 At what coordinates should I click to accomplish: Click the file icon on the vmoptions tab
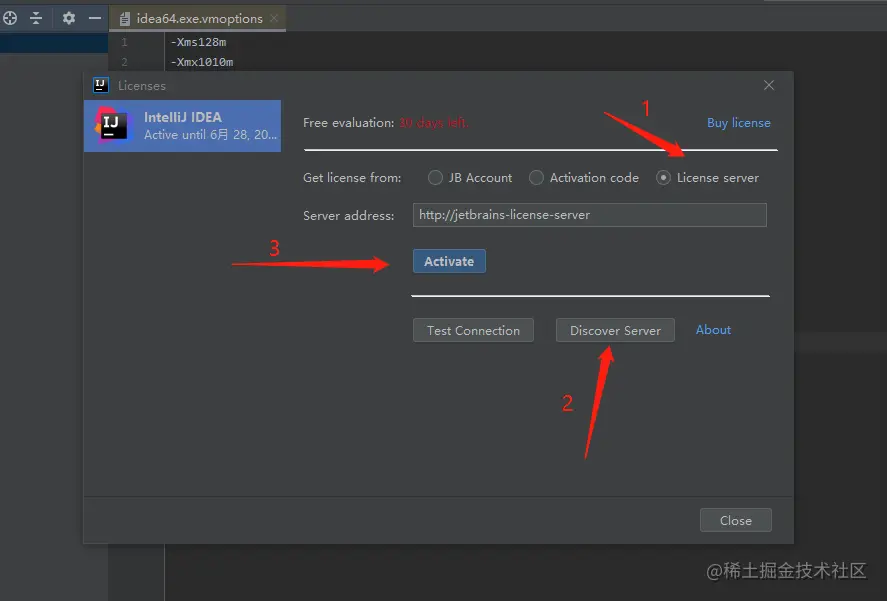(124, 19)
